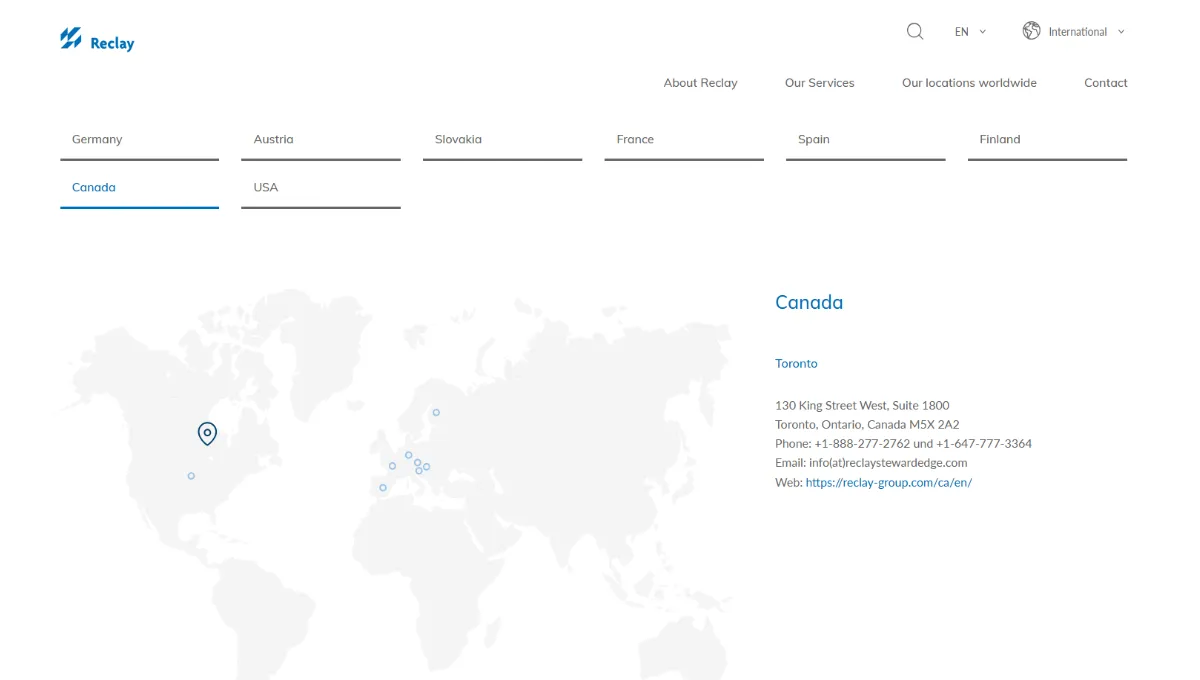The width and height of the screenshot is (1200, 680).
Task: Go to Our locations worldwide
Action: click(969, 83)
